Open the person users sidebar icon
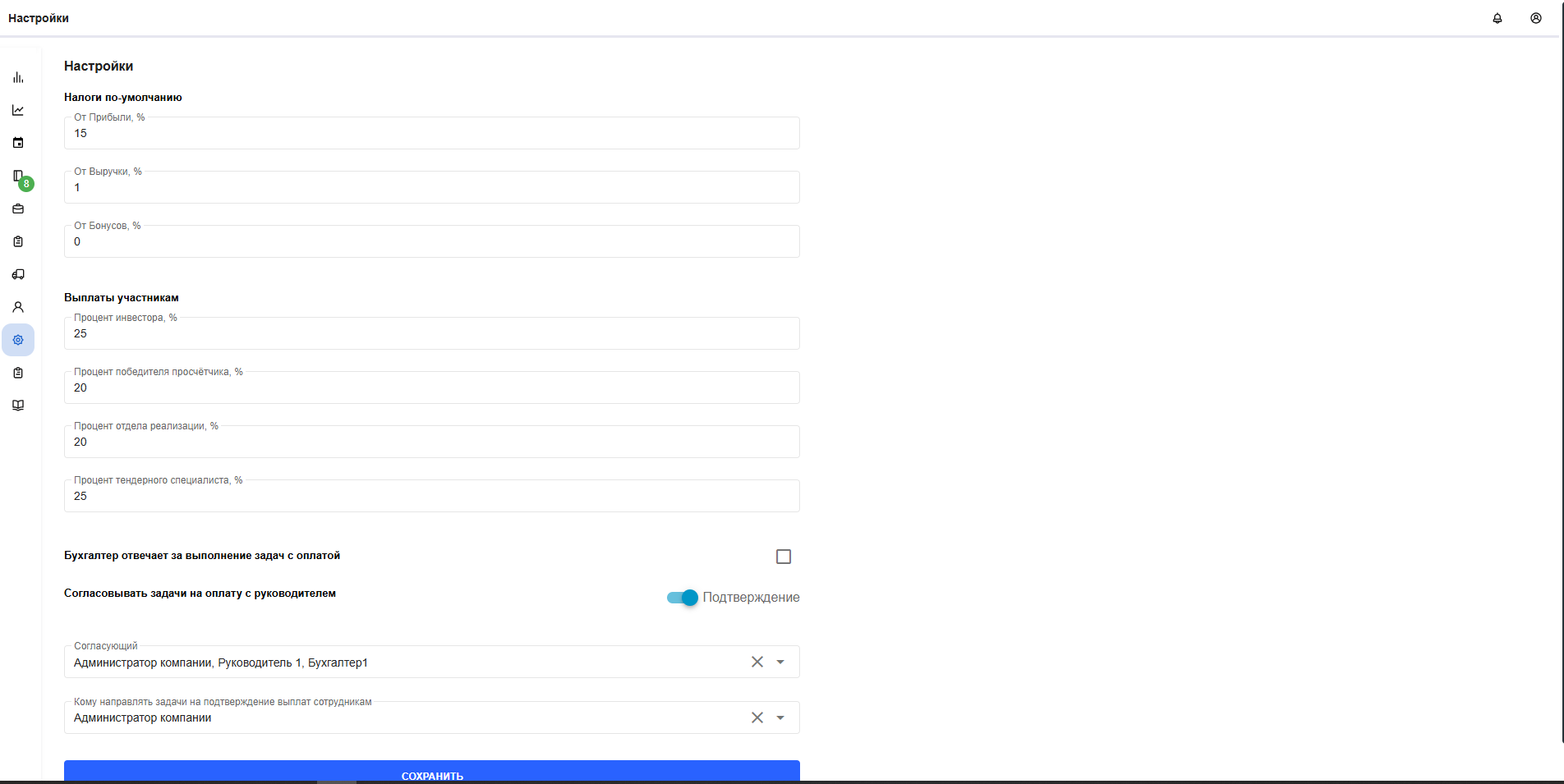1564x784 pixels. click(18, 307)
